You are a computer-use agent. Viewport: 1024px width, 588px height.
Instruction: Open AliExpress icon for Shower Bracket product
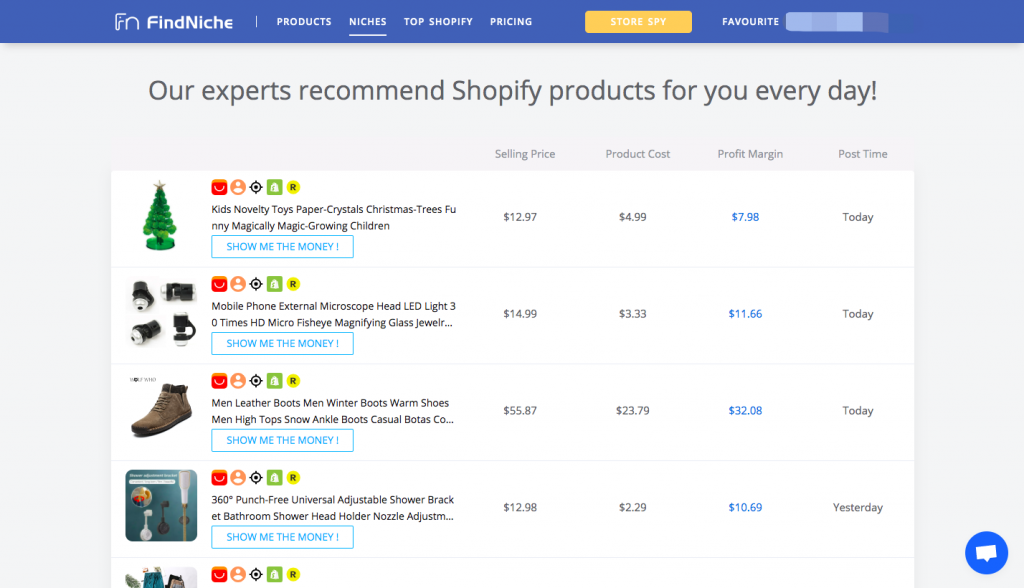click(219, 478)
